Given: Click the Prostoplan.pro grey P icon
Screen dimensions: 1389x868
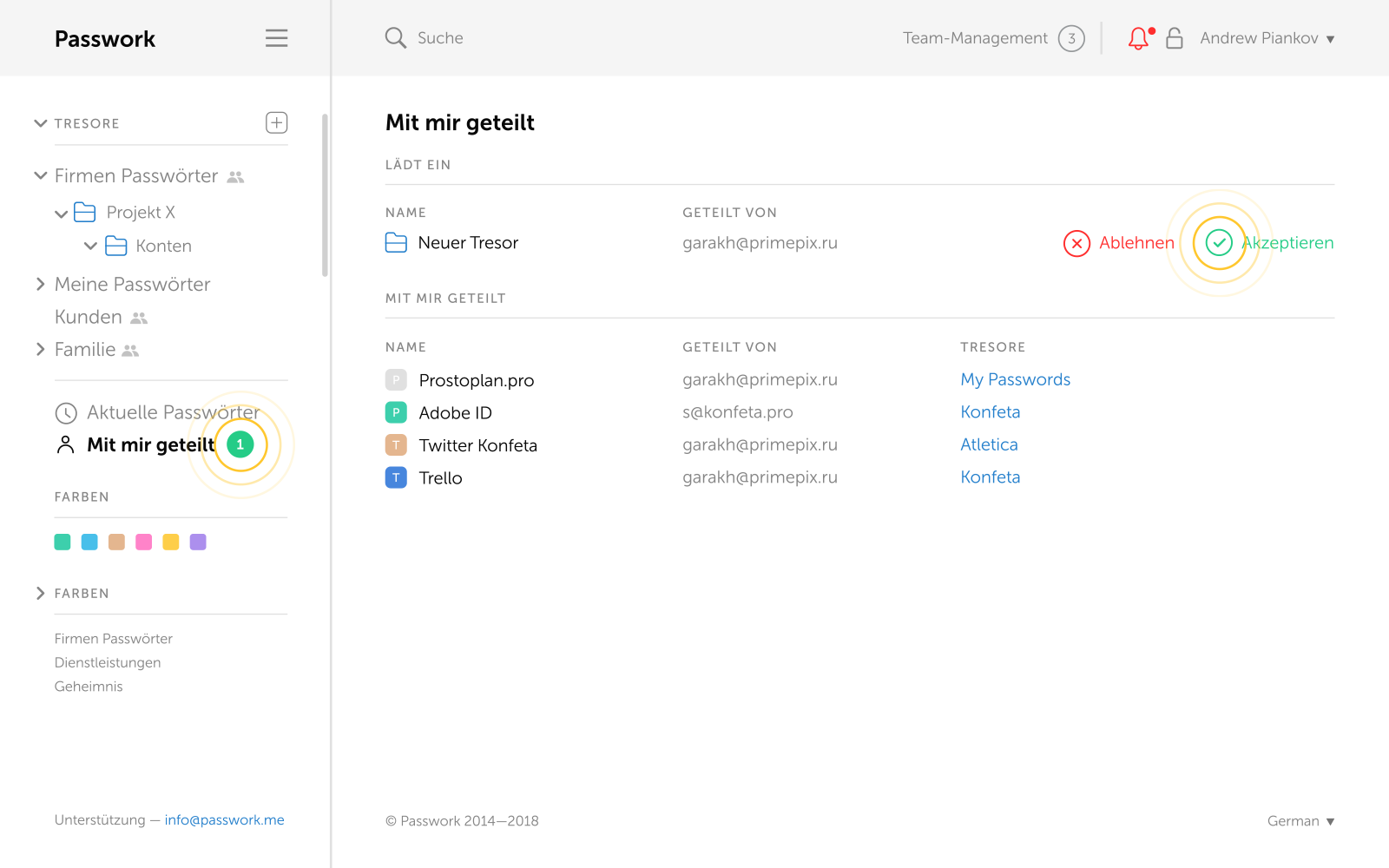Looking at the screenshot, I should pyautogui.click(x=396, y=379).
